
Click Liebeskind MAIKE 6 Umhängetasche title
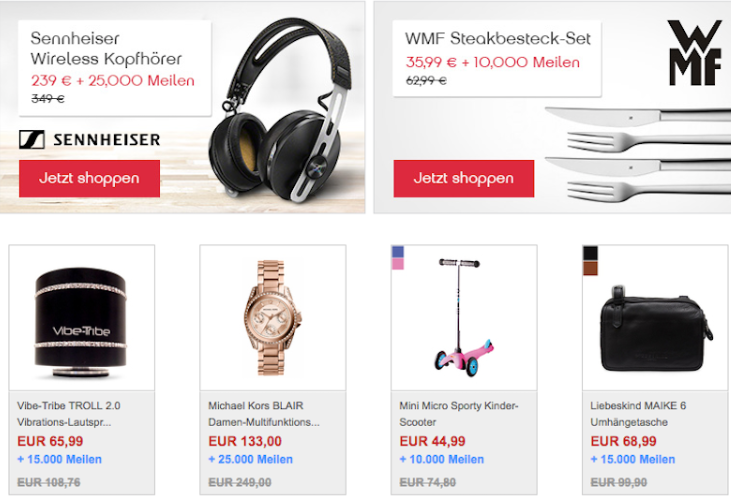click(x=638, y=414)
